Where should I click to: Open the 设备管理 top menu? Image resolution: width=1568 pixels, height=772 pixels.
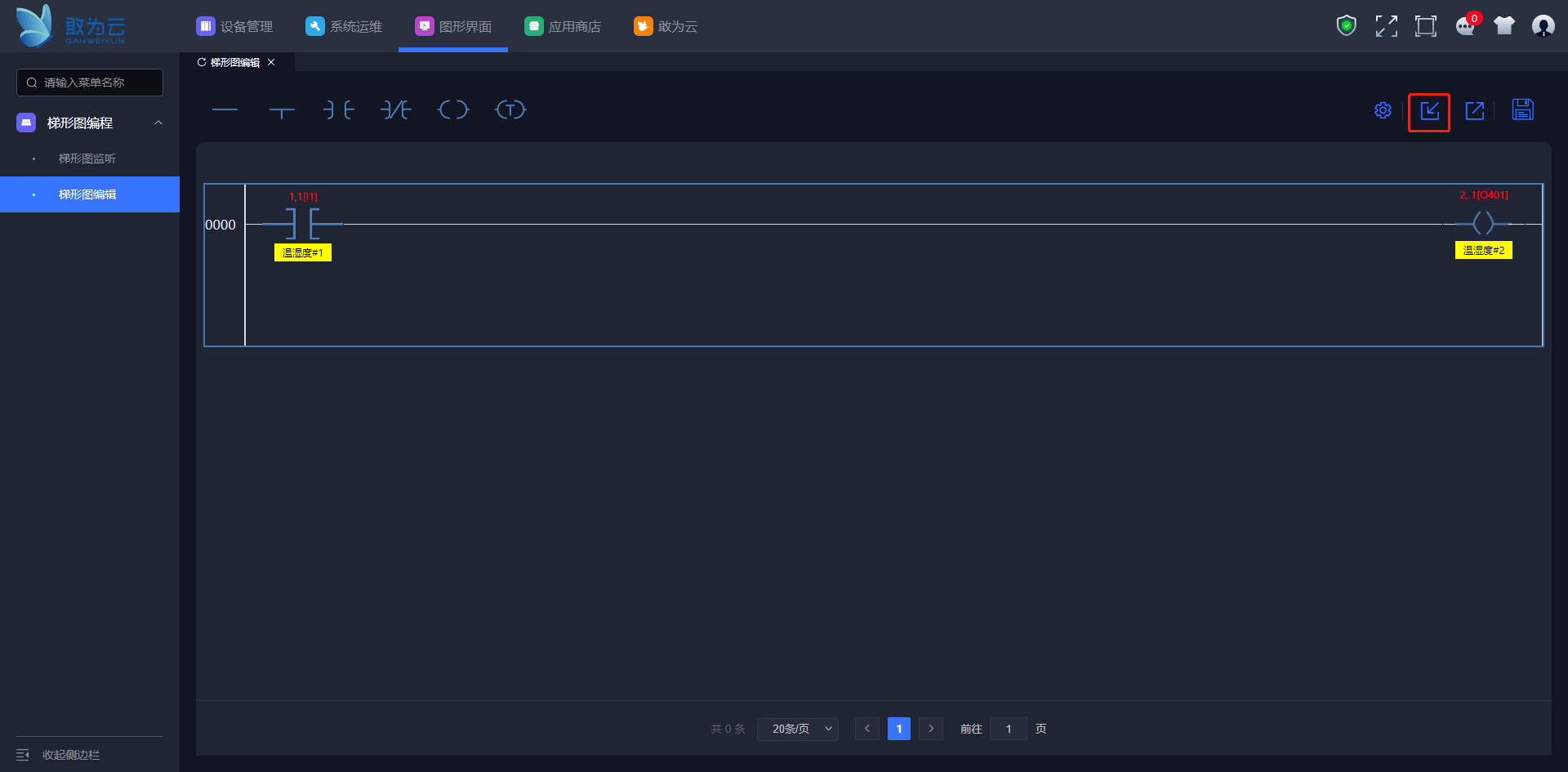[x=234, y=26]
